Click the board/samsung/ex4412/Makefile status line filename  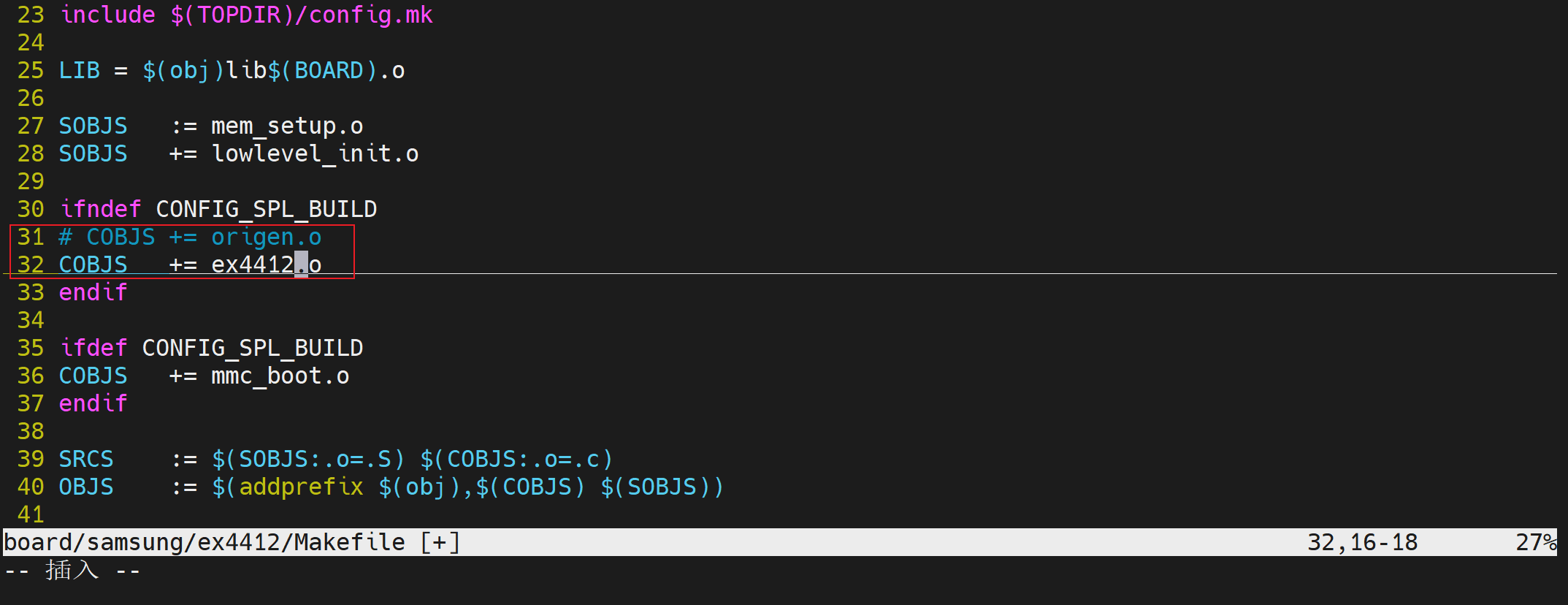point(204,542)
